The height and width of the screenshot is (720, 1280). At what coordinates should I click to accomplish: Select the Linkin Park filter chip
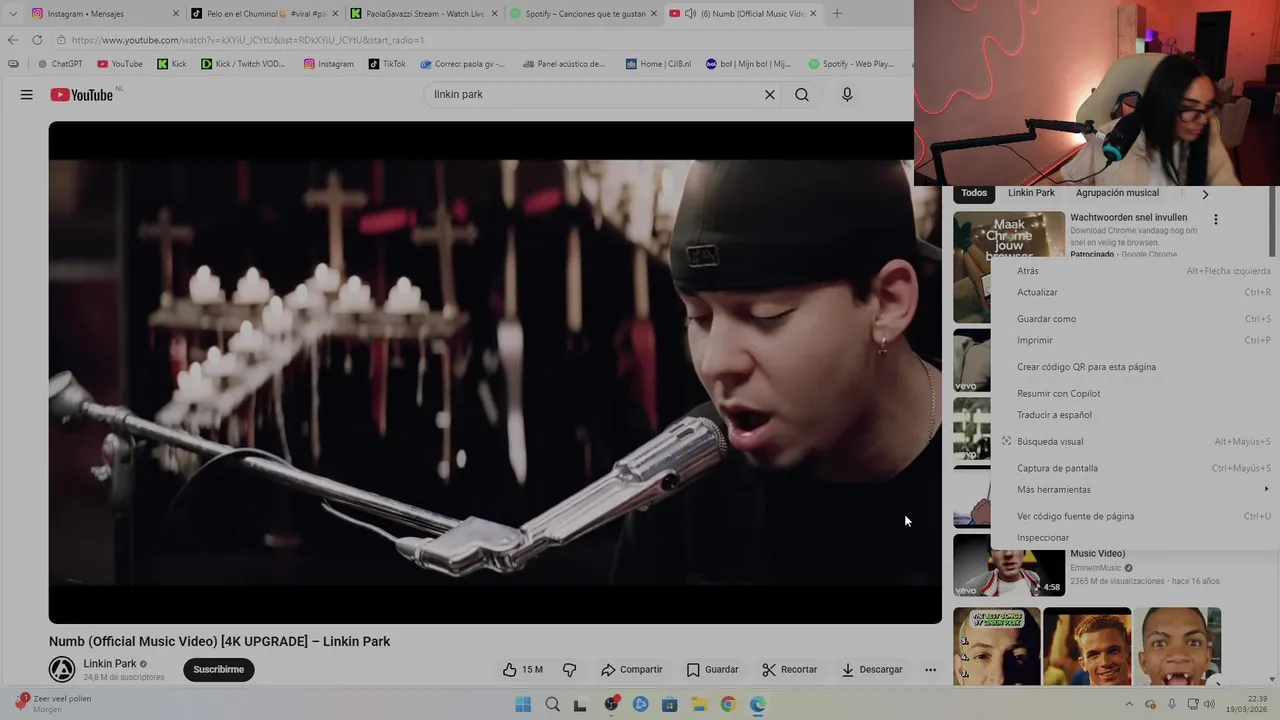coord(1031,193)
